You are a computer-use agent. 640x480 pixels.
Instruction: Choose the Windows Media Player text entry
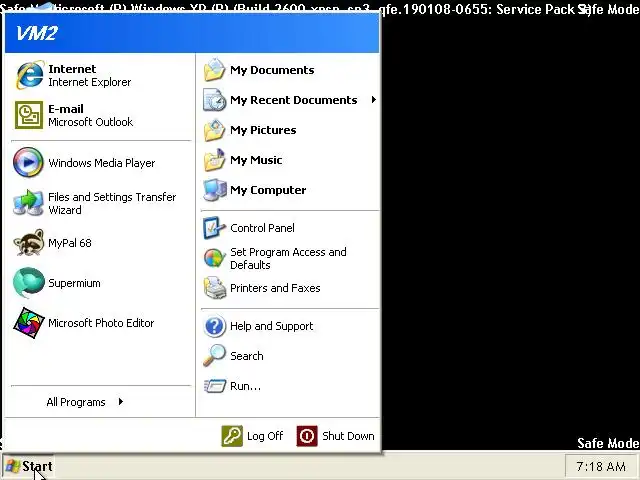click(102, 163)
